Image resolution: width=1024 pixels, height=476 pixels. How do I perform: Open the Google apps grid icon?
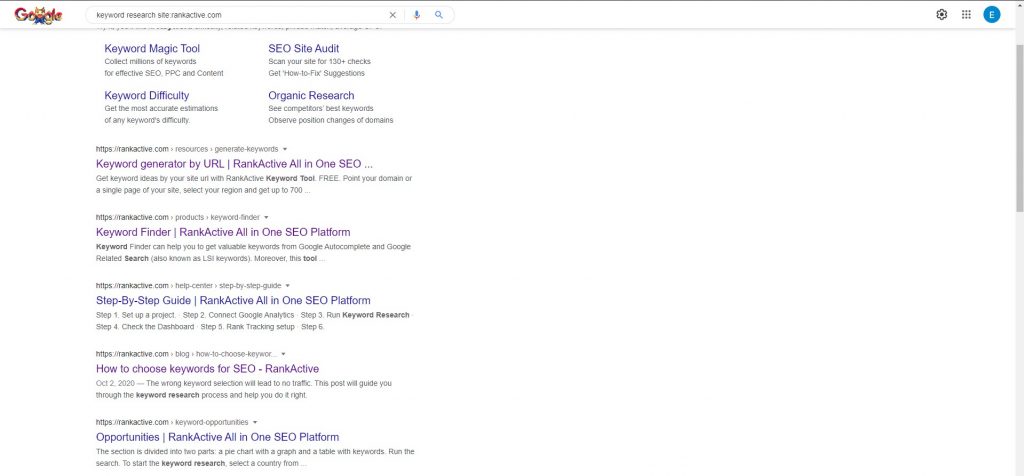(x=967, y=14)
